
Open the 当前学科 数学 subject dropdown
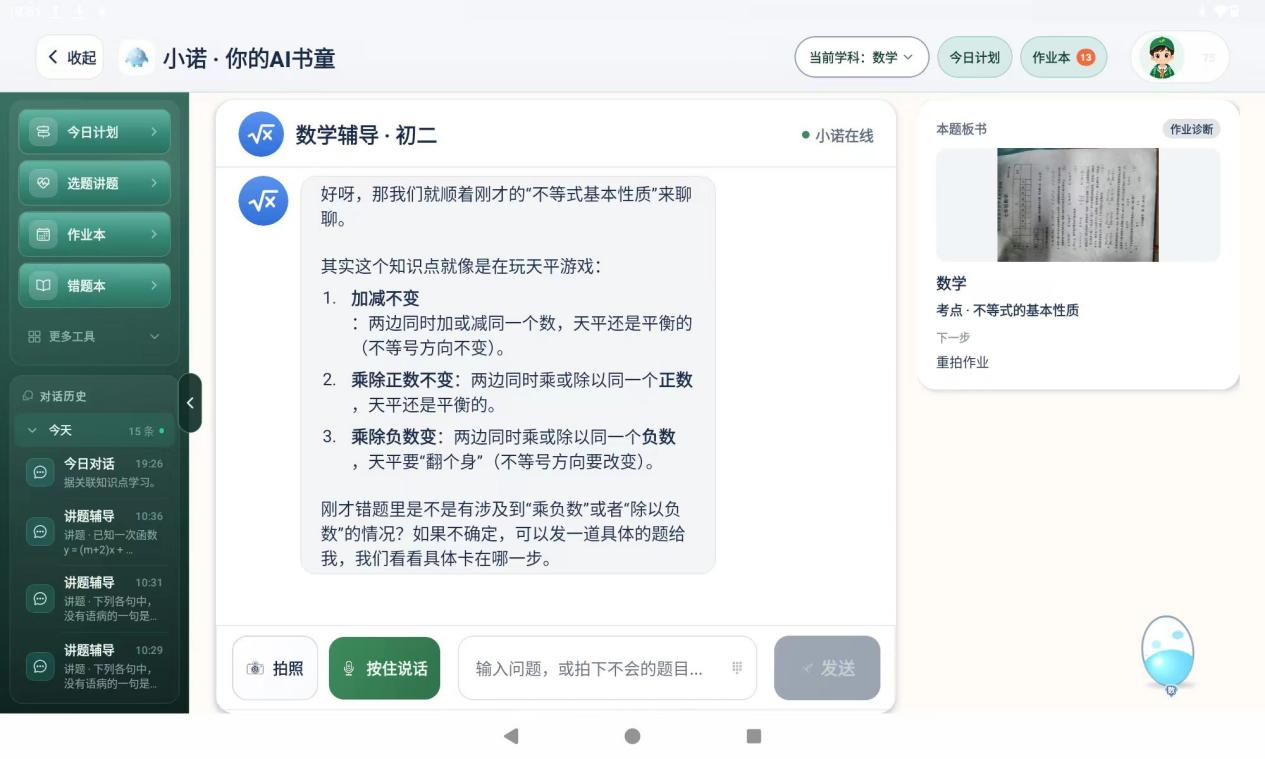tap(862, 57)
